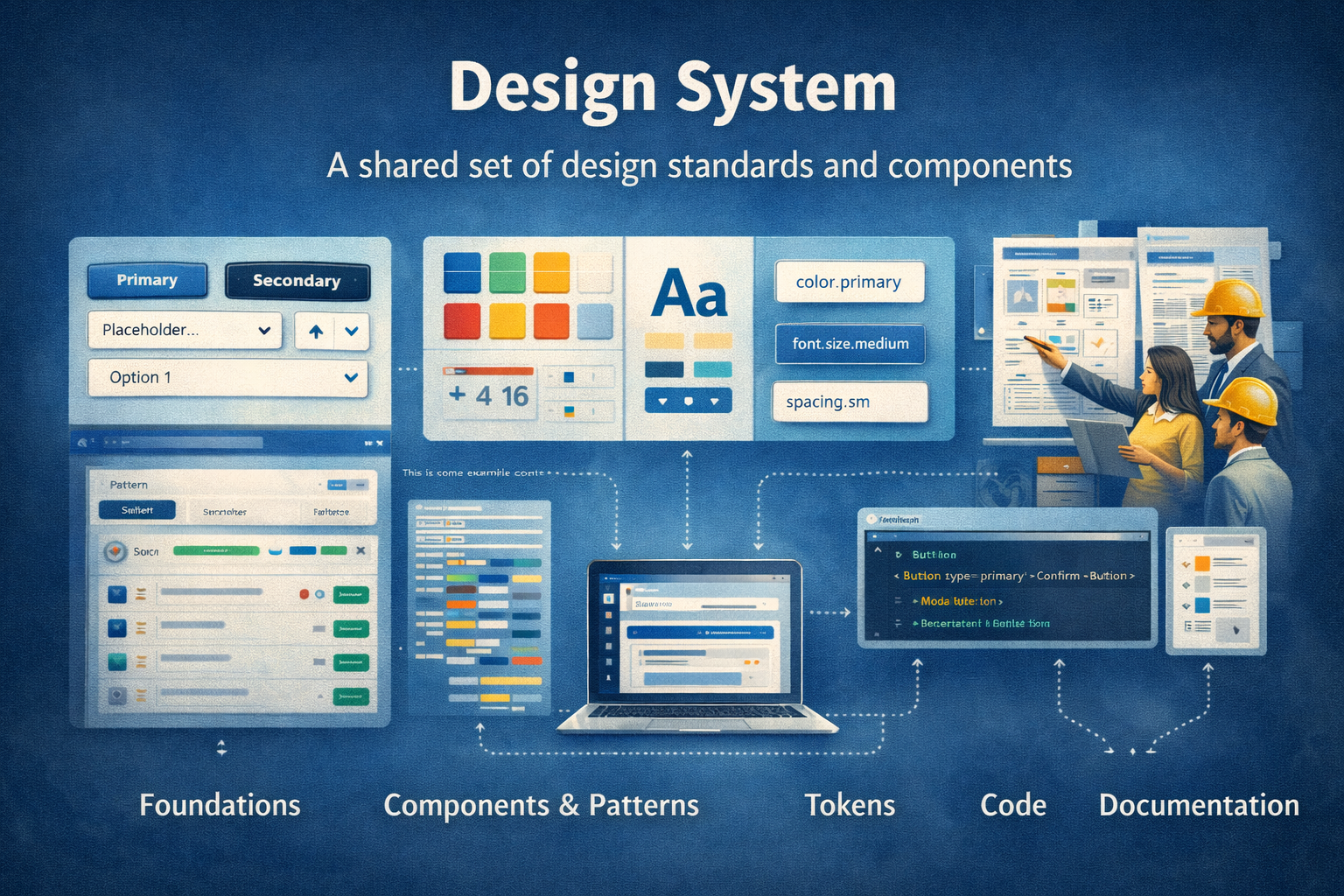1344x896 pixels.
Task: Toggle the switch beside the Pattern heading
Action: (346, 484)
